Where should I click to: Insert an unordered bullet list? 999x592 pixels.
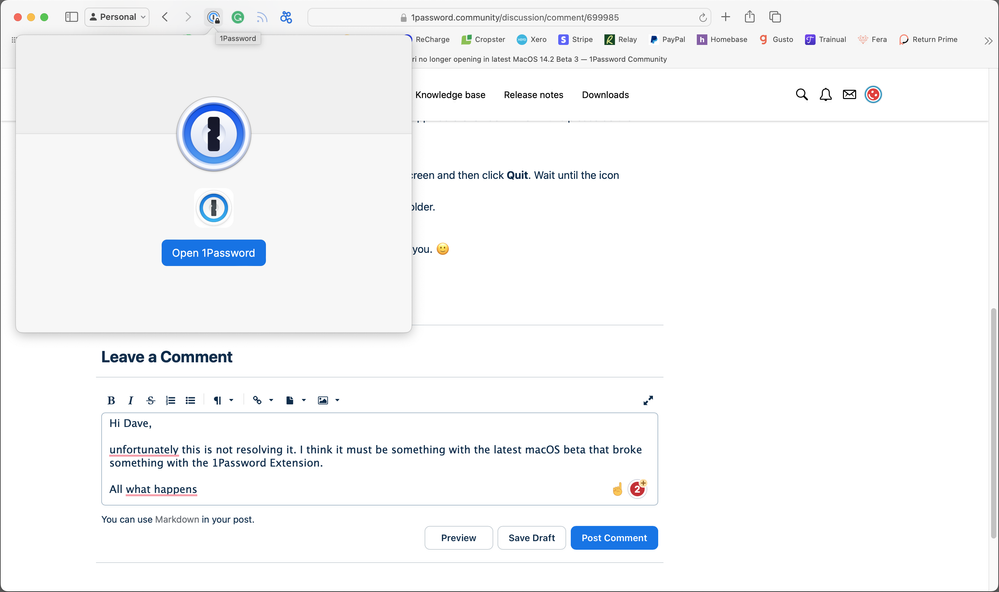190,400
